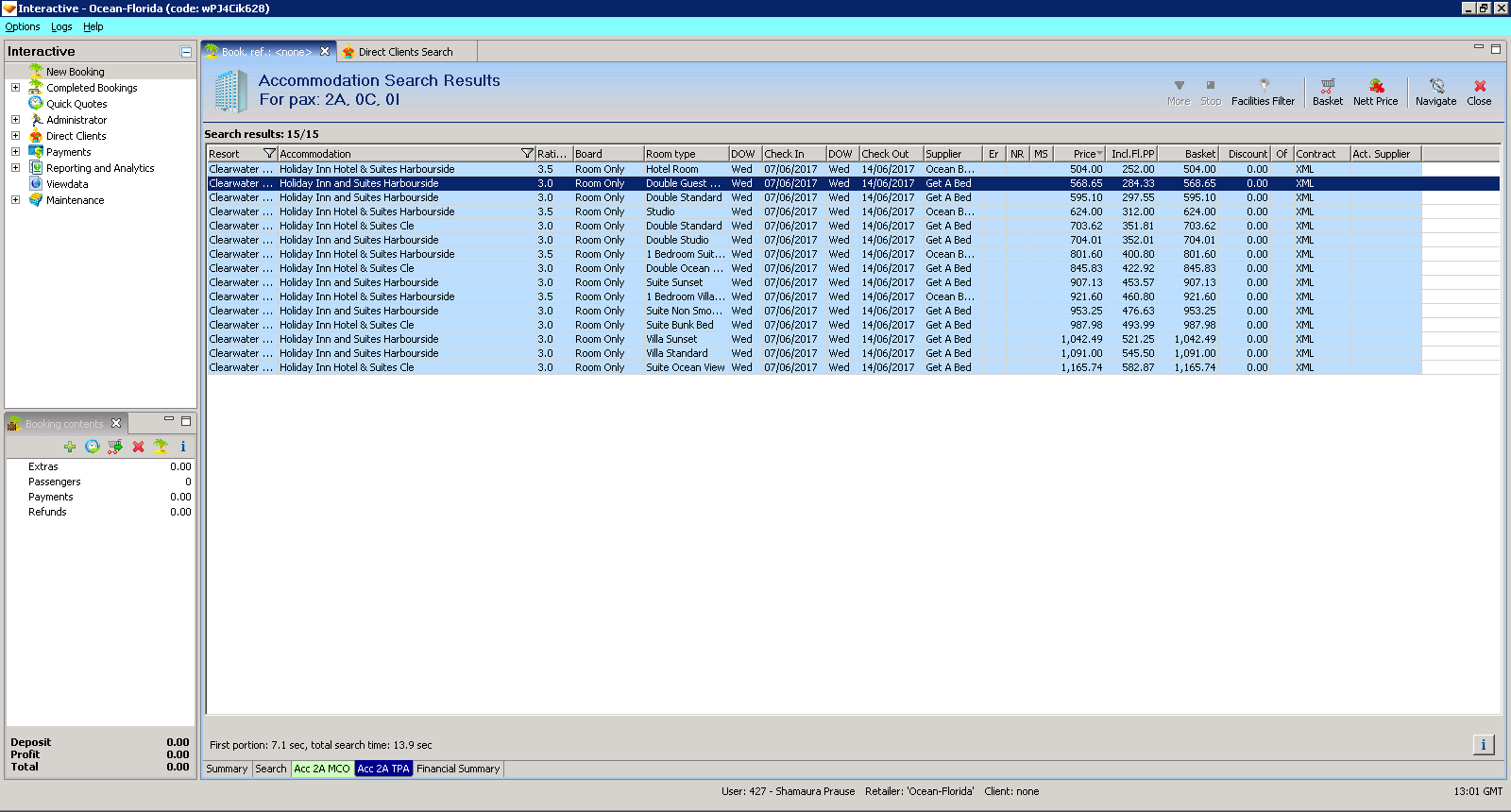Image resolution: width=1511 pixels, height=812 pixels.
Task: Close the Booking contents panel tab
Action: pyautogui.click(x=116, y=423)
